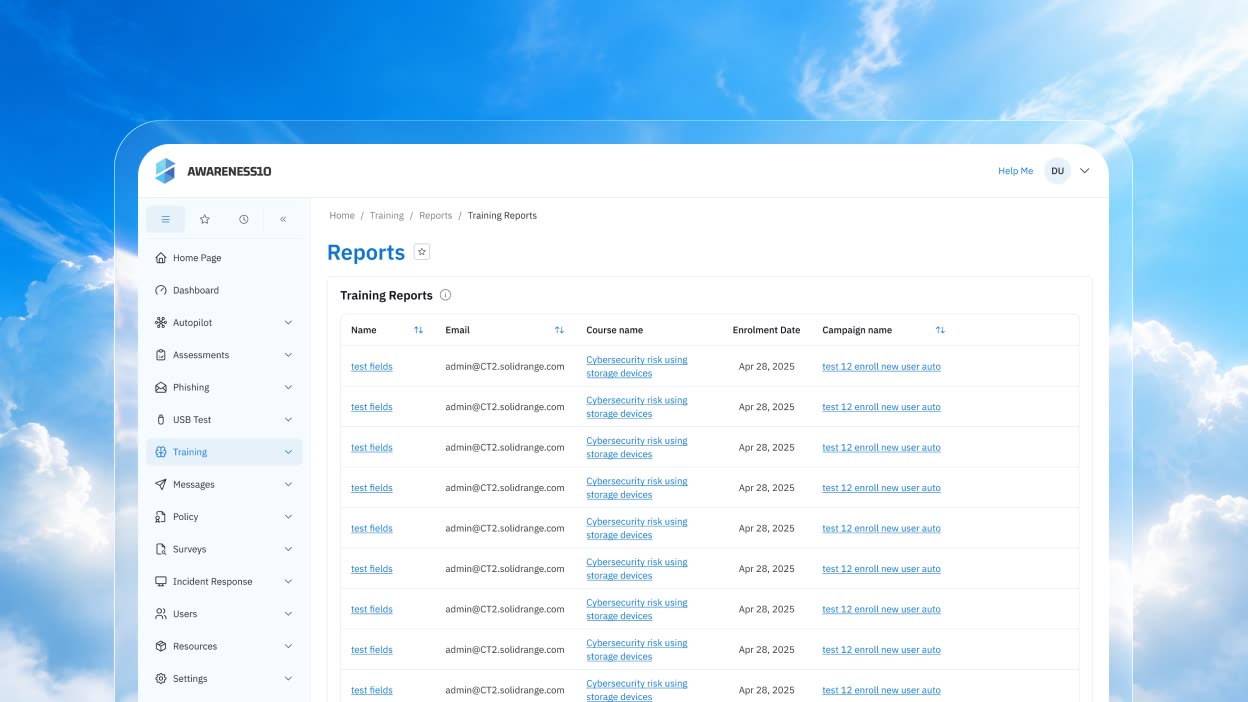Expand the Surveys submenu chevron

288,549
